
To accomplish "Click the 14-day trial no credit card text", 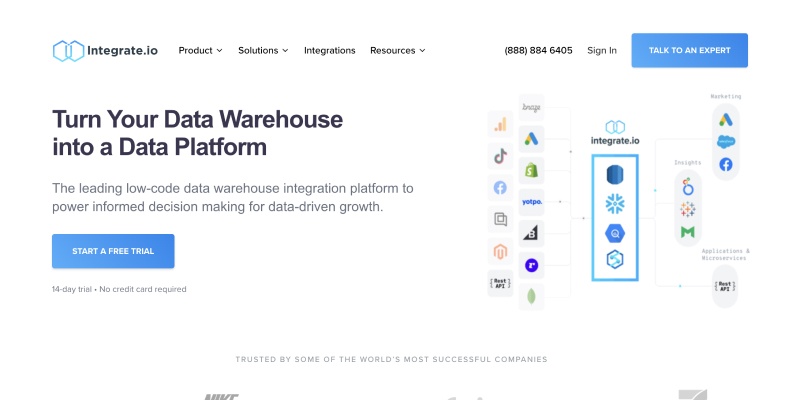I will pyautogui.click(x=119, y=289).
